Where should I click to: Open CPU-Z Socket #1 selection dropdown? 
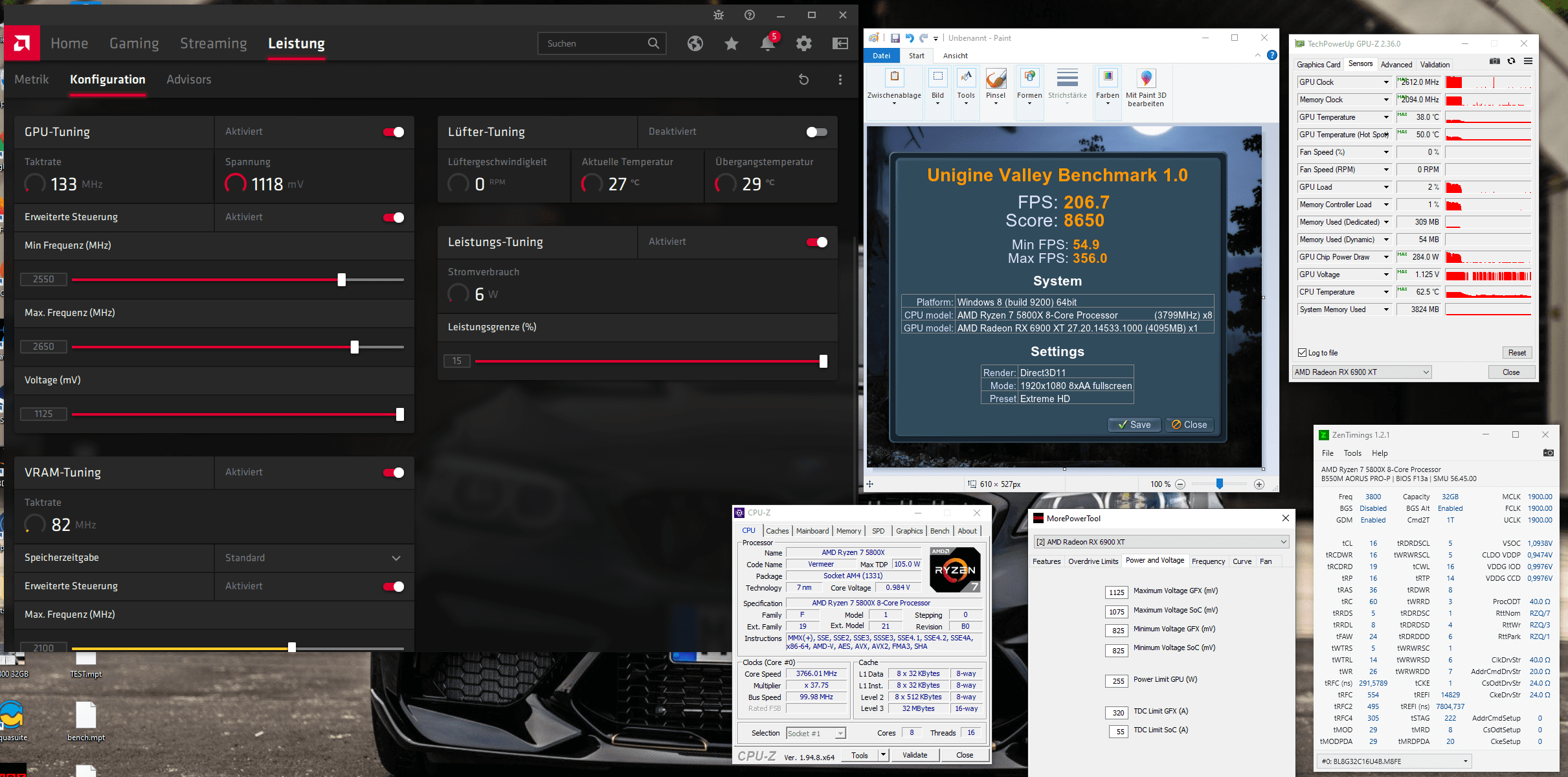tap(816, 734)
